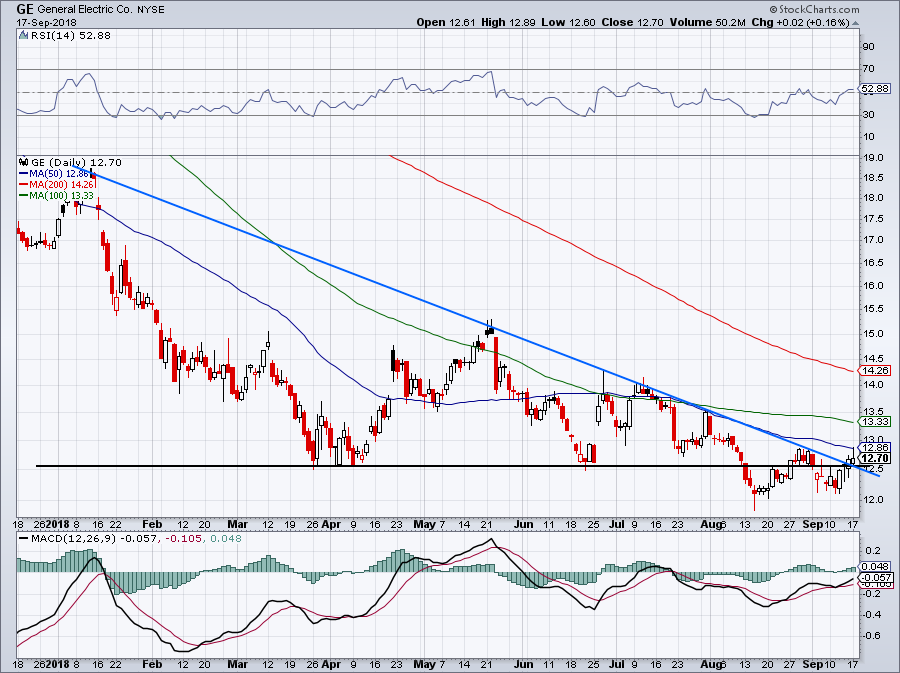Click the 30 level label on RSI axis
900x673 pixels.
[868, 115]
